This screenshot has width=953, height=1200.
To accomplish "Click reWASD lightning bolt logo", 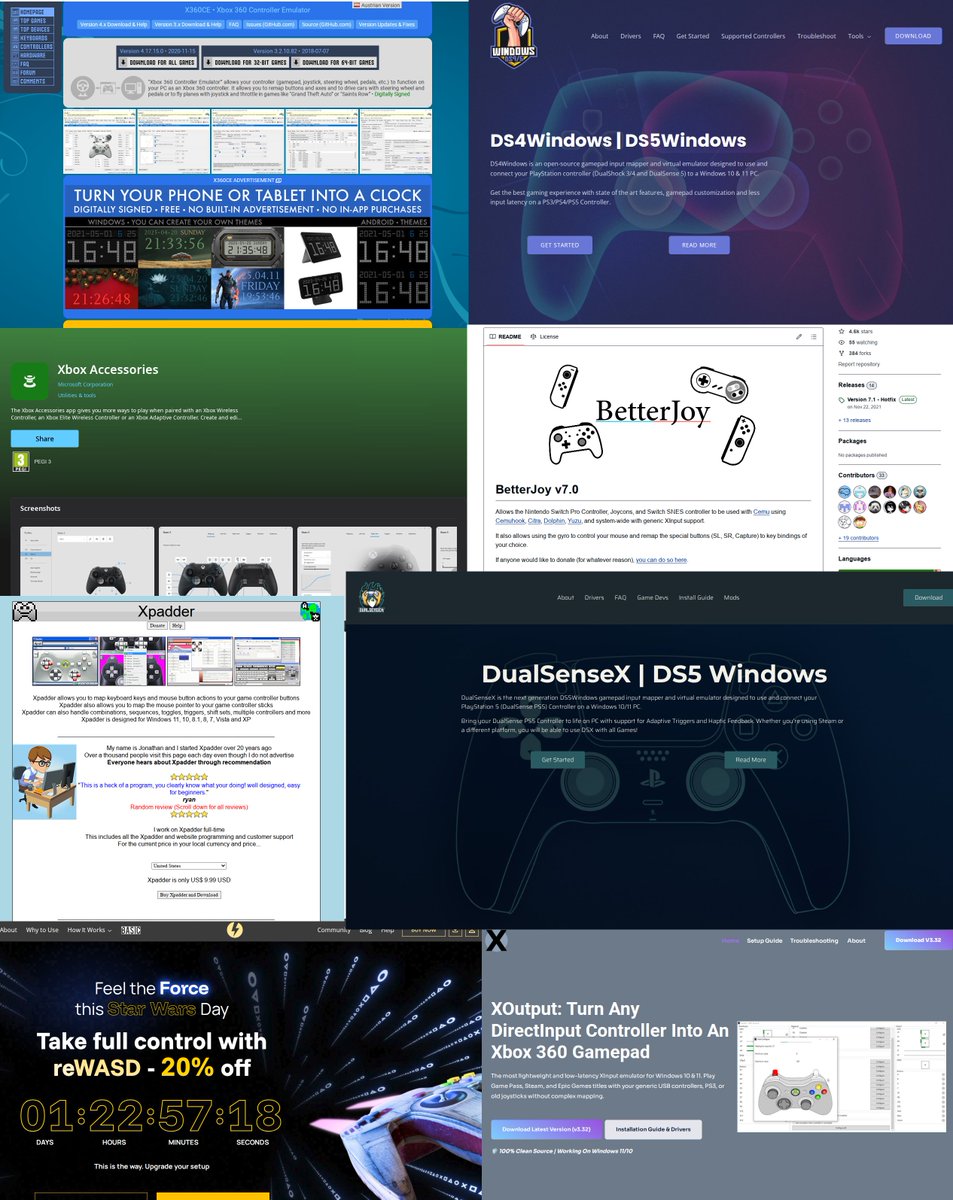I will [x=235, y=930].
